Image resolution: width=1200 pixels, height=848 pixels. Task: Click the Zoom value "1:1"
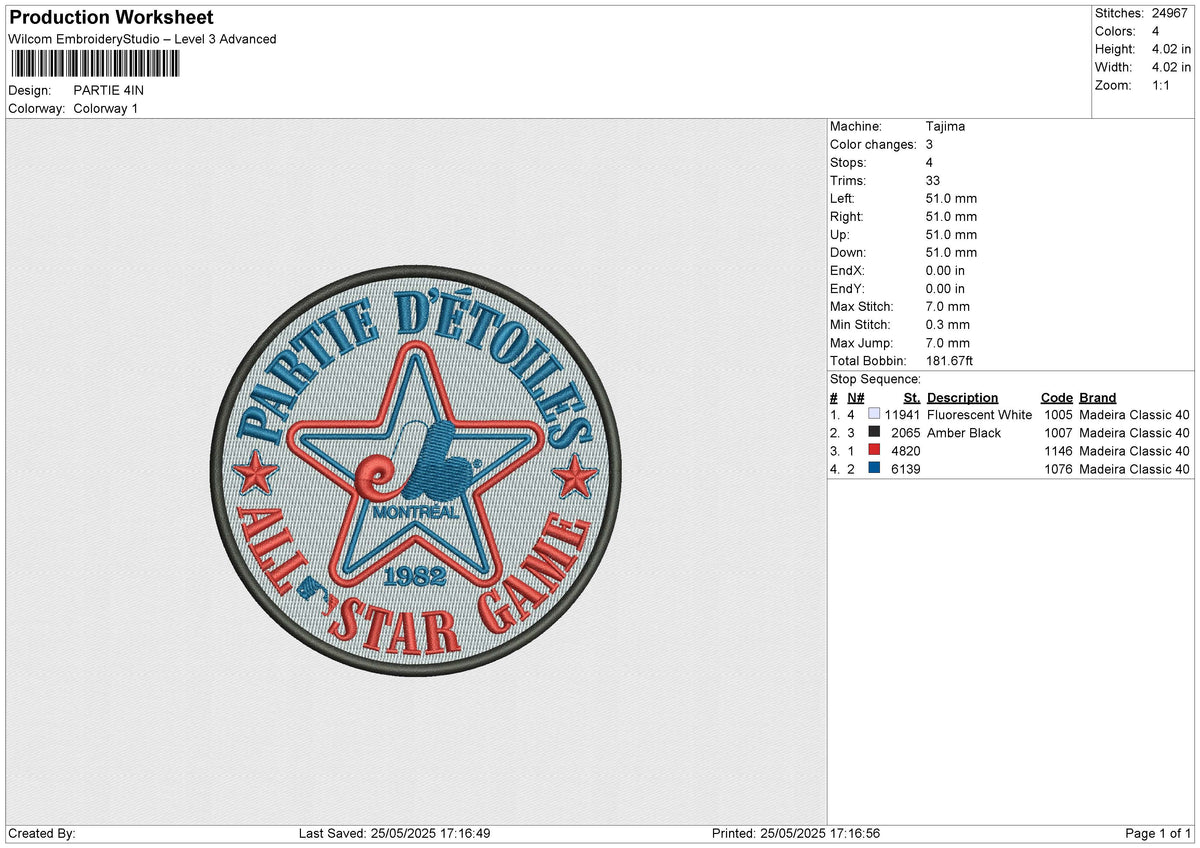tap(1161, 85)
